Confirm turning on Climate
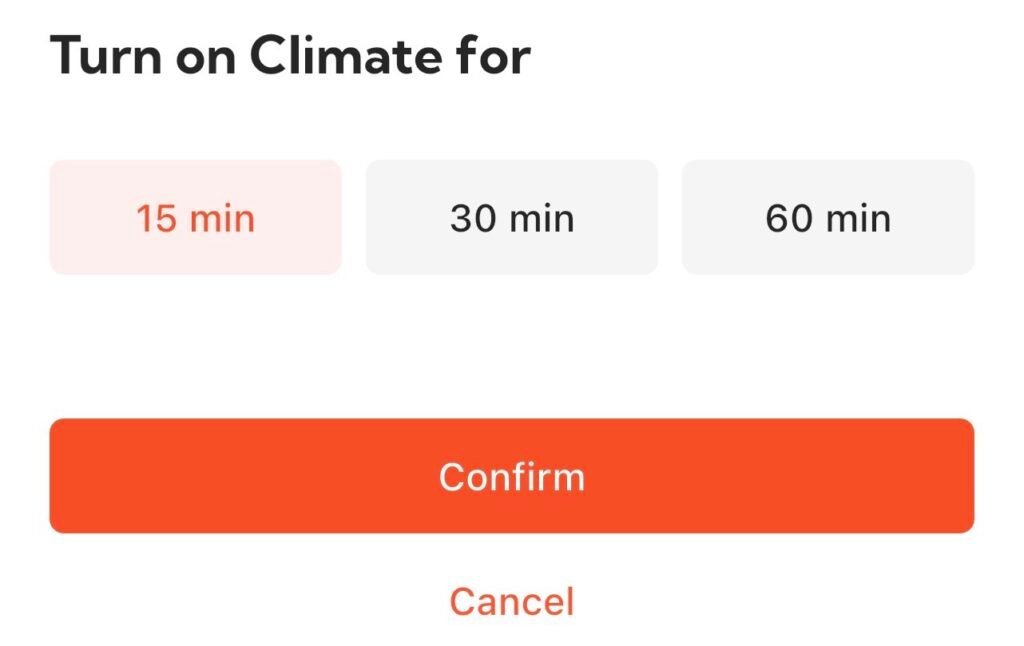The image size is (1024, 646). click(x=511, y=476)
